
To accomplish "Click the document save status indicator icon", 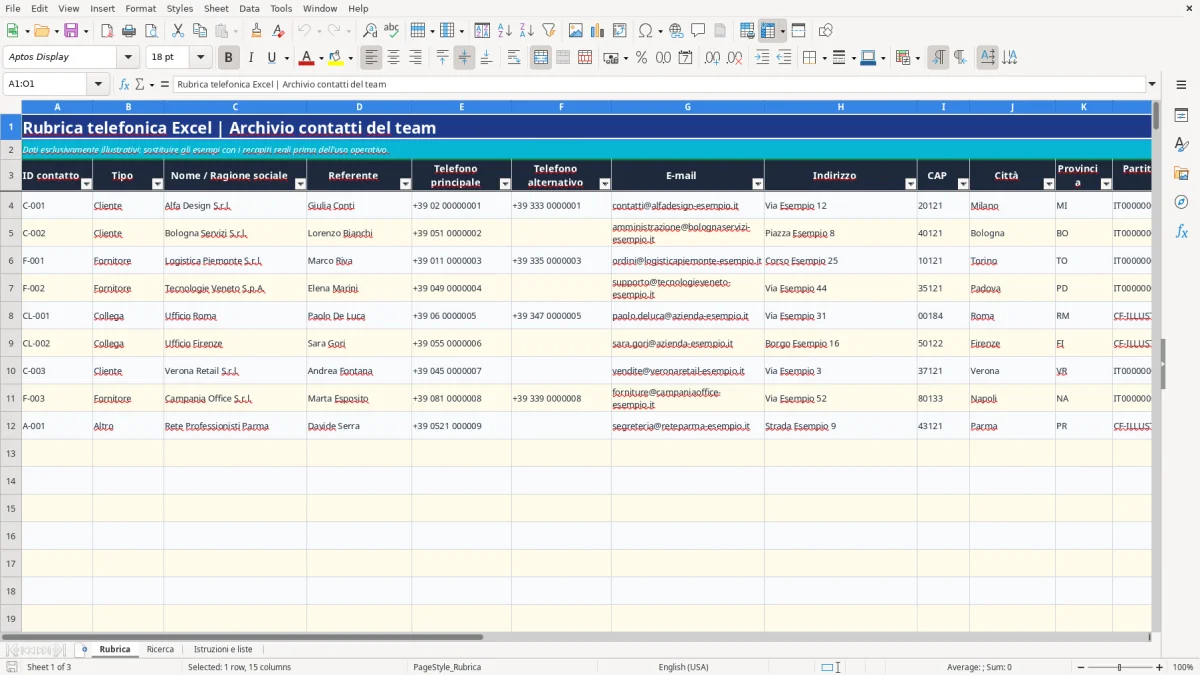I will (x=12, y=667).
